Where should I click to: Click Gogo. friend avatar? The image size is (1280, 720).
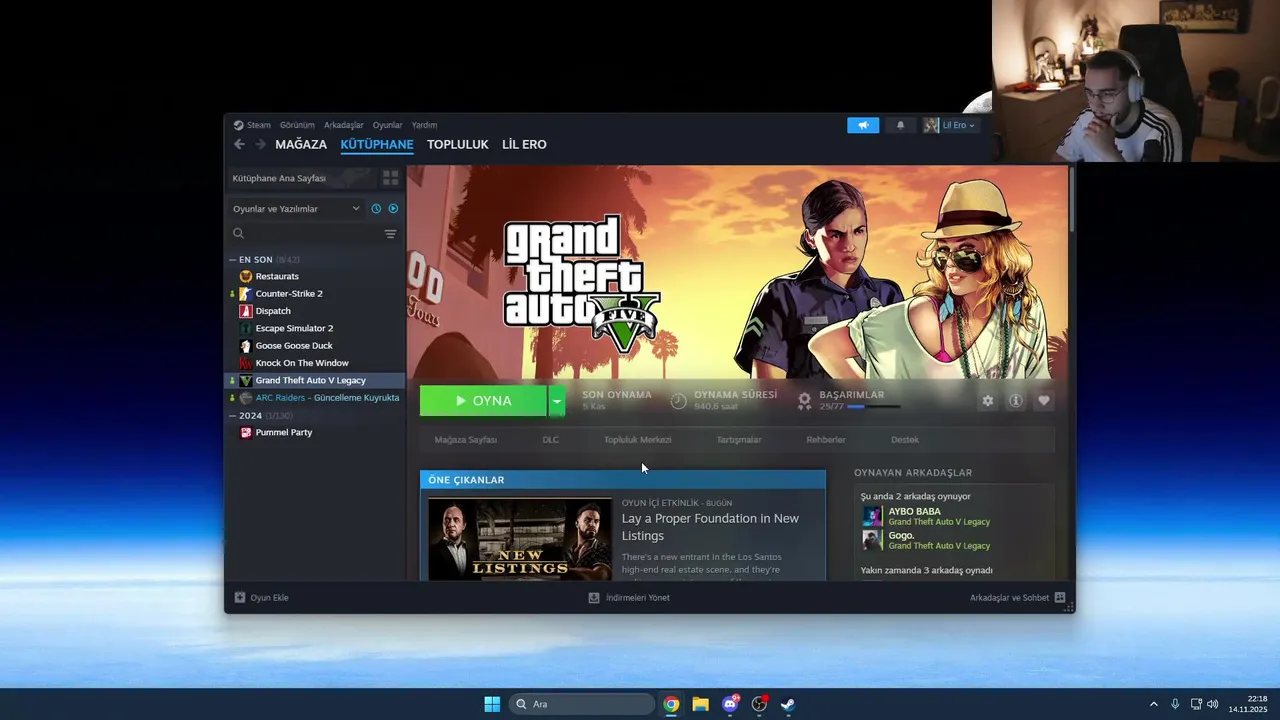(873, 540)
